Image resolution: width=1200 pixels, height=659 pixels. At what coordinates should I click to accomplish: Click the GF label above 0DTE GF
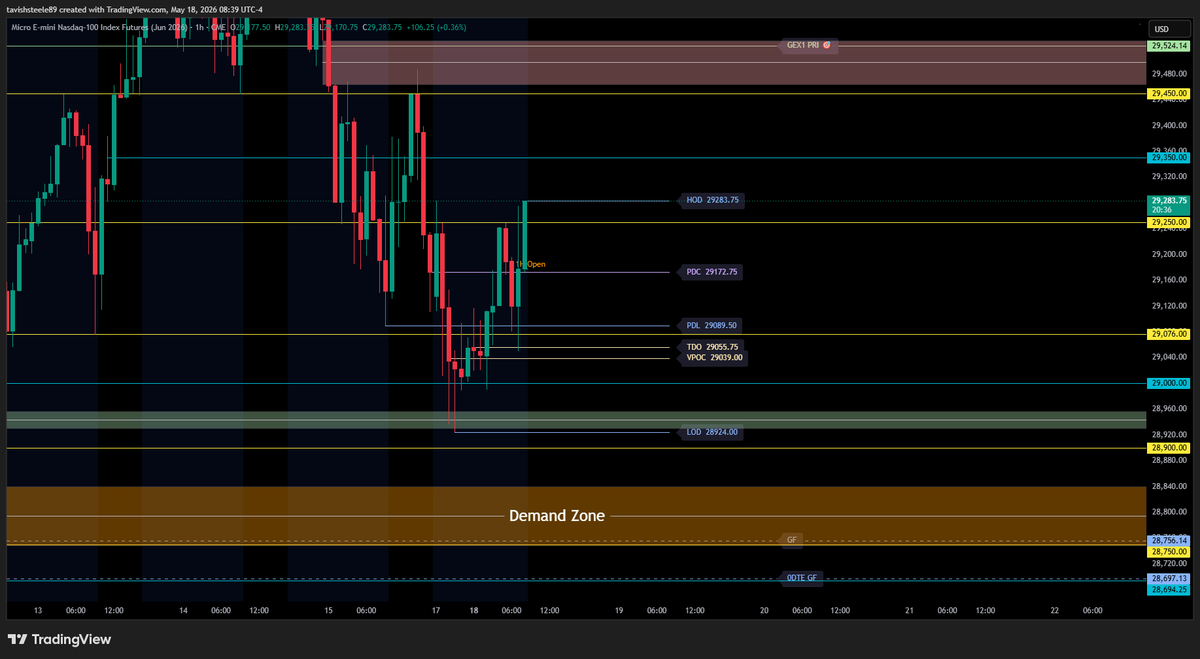point(791,539)
